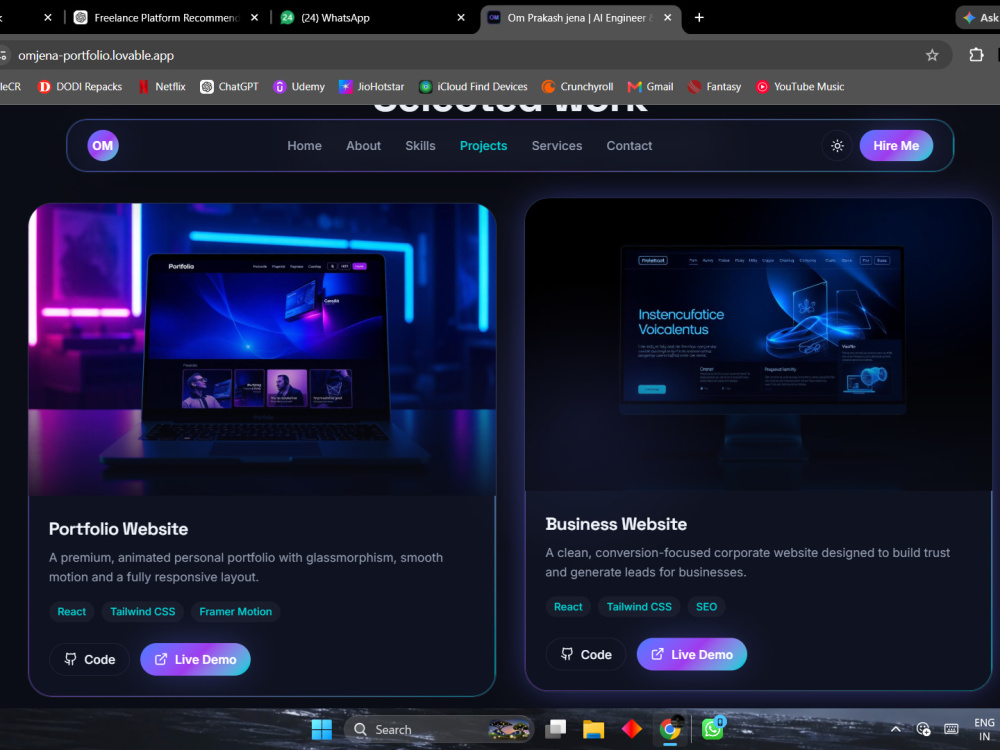Screen dimensions: 1000x750
Task: Open the Netflix bookmark
Action: click(162, 87)
